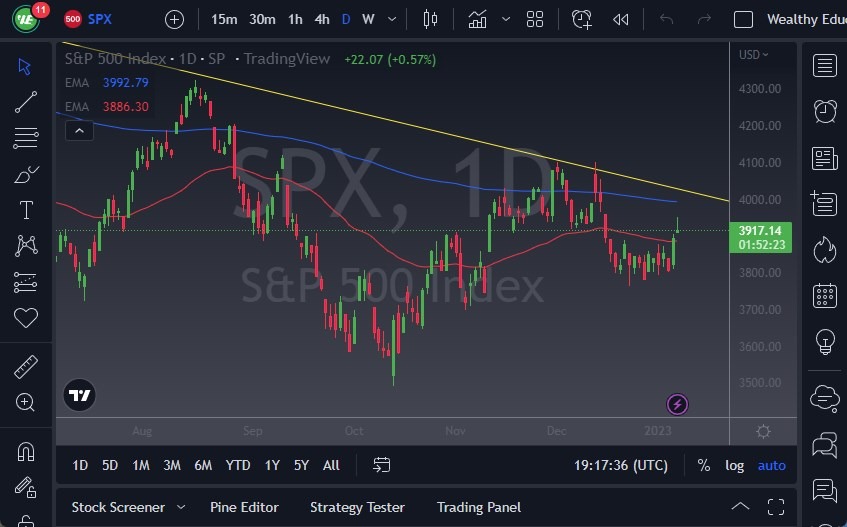Select the ruler measure tool

pyautogui.click(x=25, y=367)
